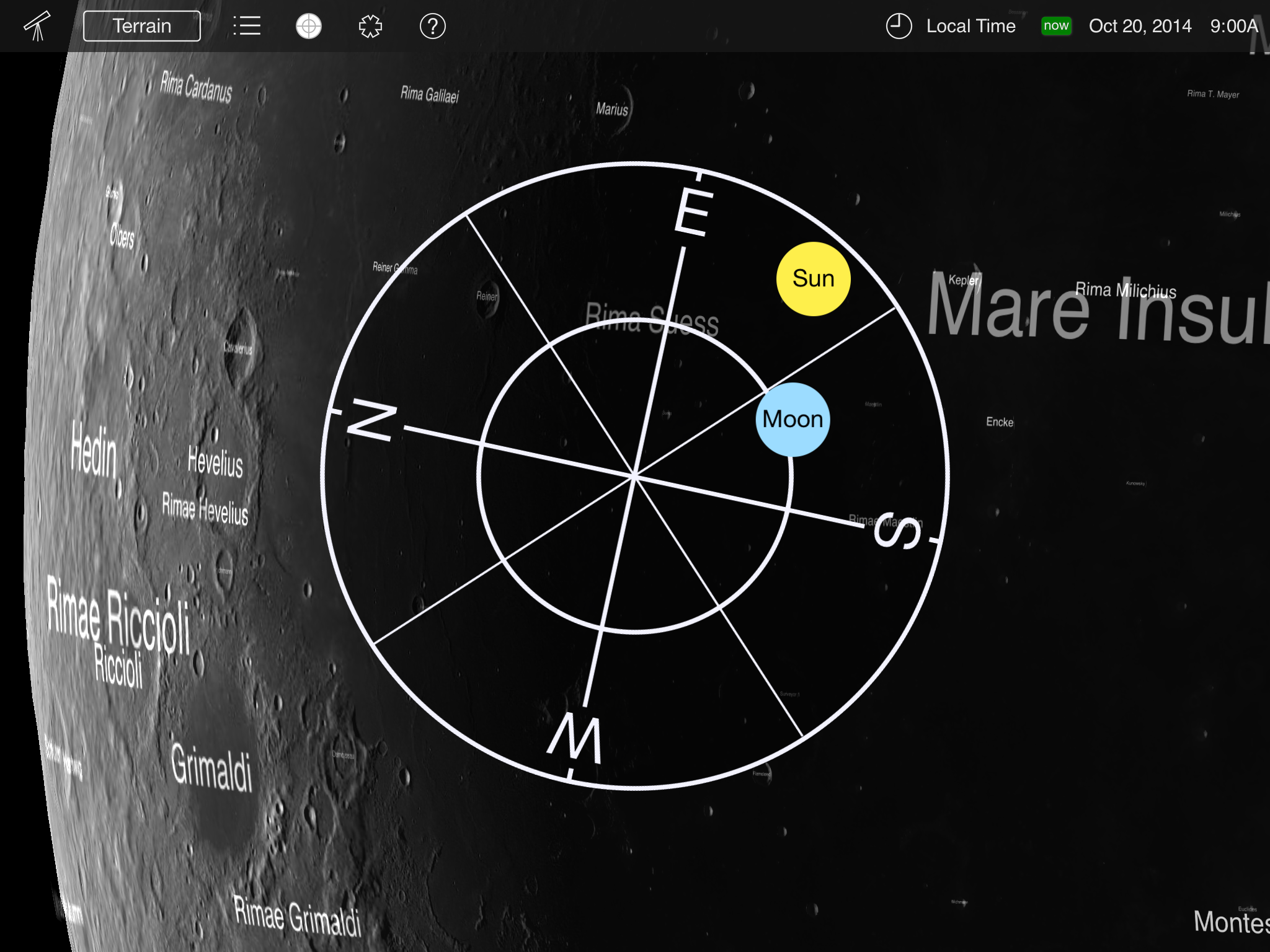Image resolution: width=1270 pixels, height=952 pixels.
Task: Open the 9:00A time picker
Action: pos(1233,26)
